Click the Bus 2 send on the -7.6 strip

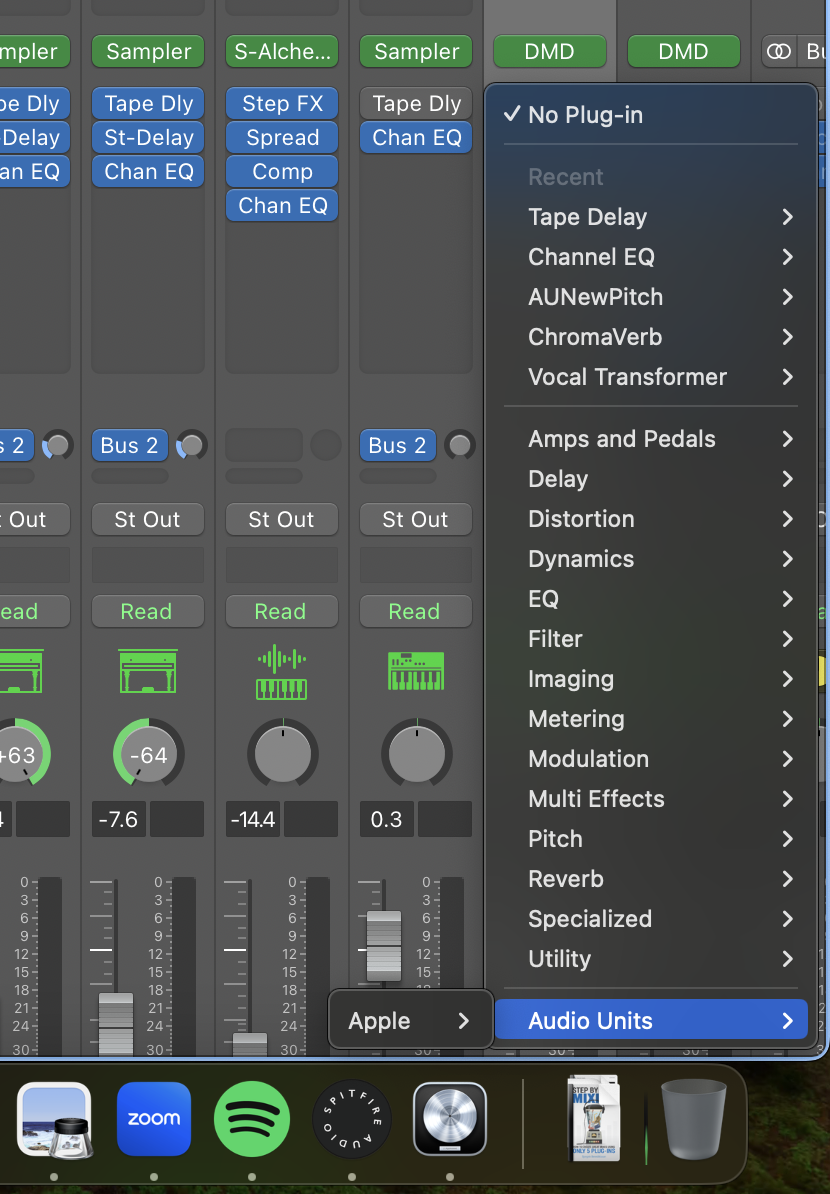(129, 445)
